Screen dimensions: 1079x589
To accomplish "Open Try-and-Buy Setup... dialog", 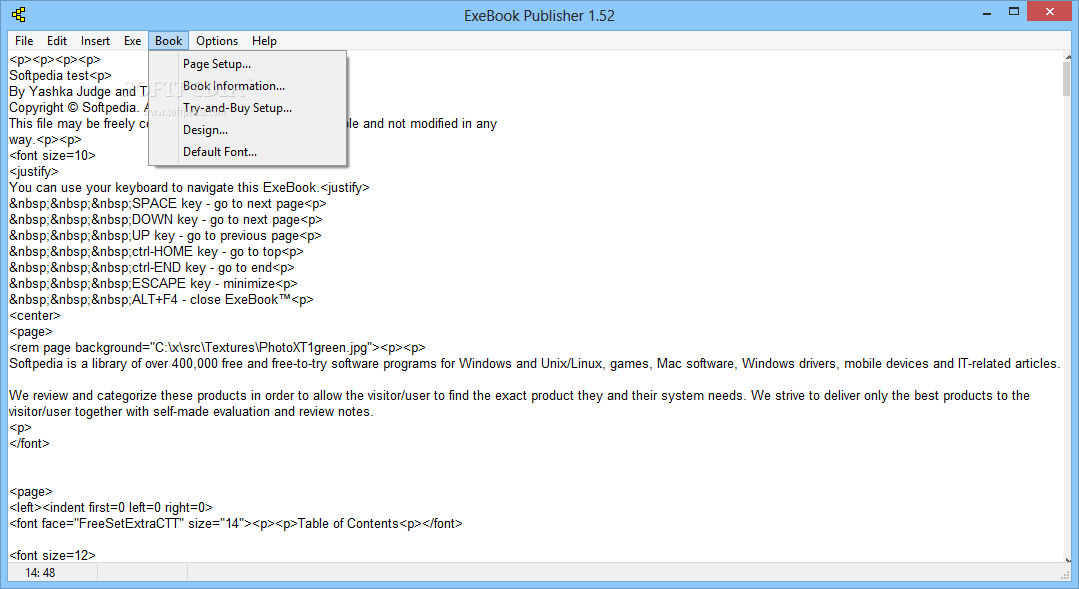I will (247, 108).
